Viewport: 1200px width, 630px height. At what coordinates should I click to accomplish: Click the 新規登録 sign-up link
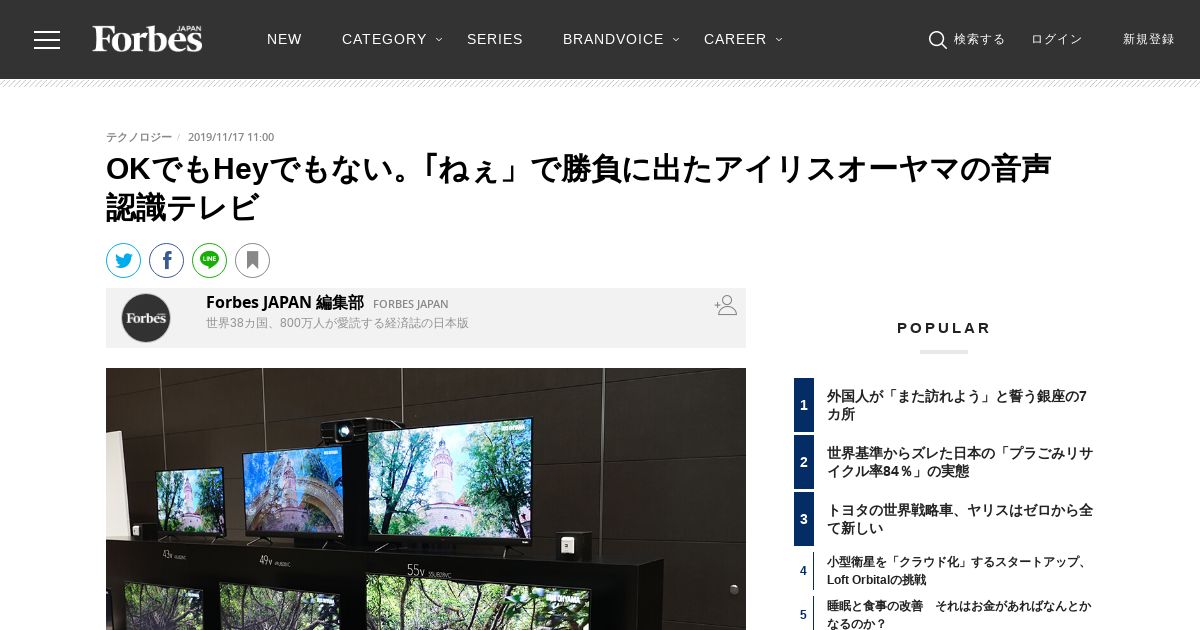click(1148, 39)
